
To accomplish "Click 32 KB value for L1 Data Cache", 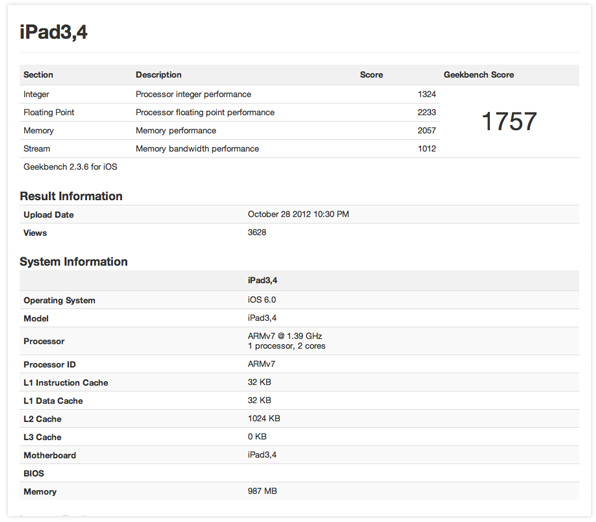I will click(x=260, y=400).
